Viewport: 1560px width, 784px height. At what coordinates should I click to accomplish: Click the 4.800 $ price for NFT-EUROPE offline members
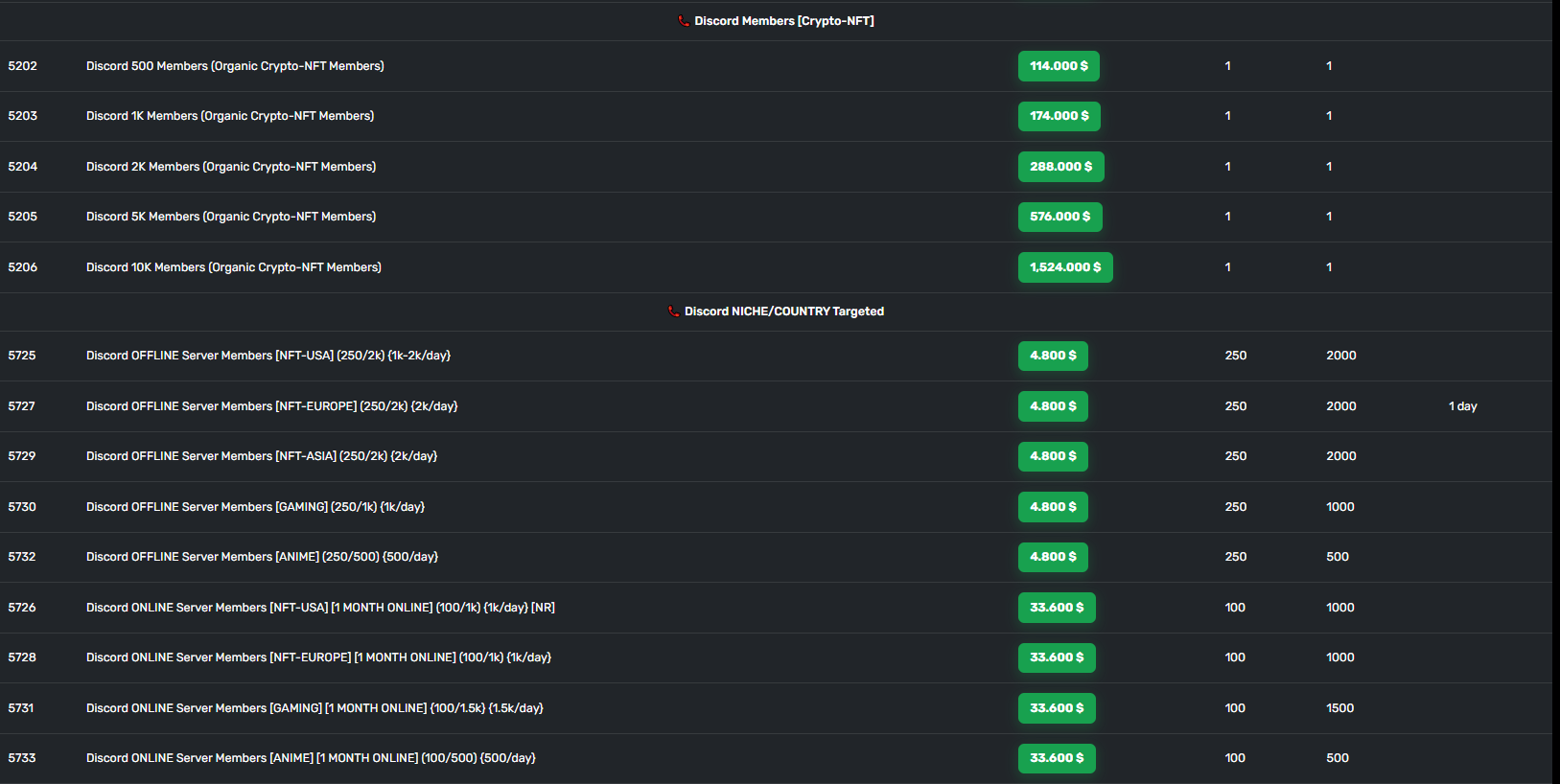coord(1053,406)
